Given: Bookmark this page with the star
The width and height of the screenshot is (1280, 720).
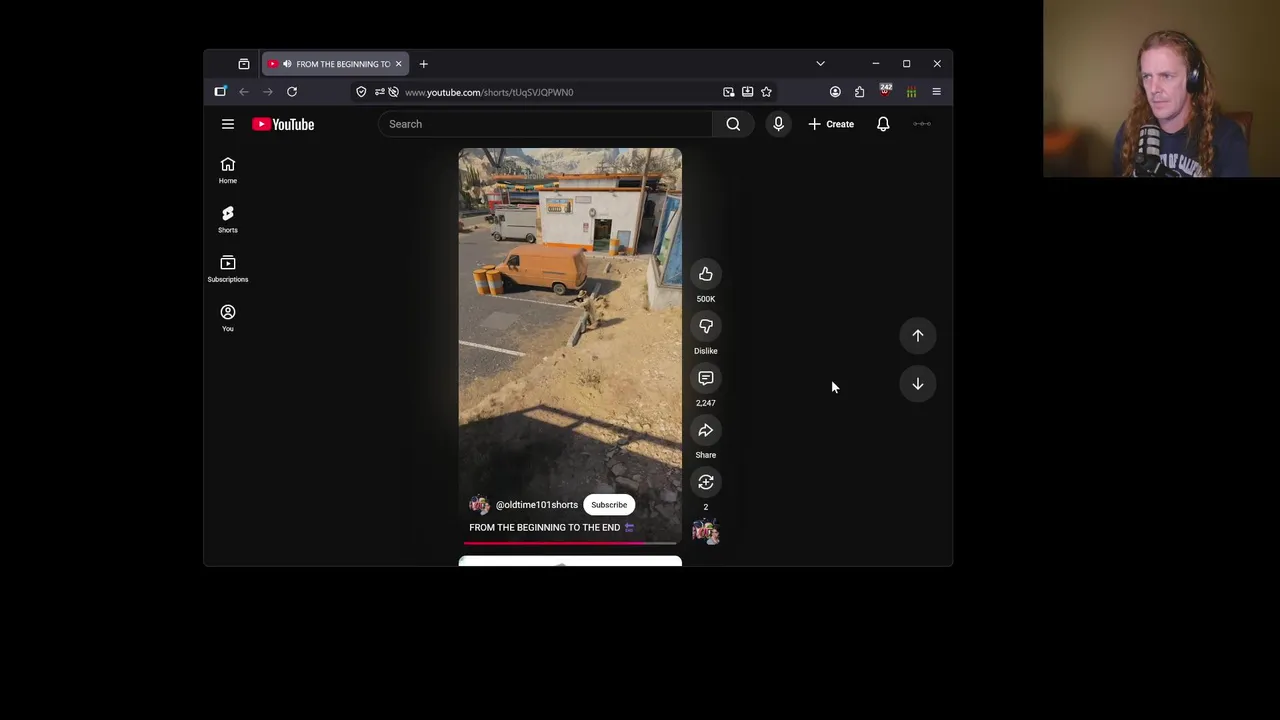Looking at the screenshot, I should tap(766, 92).
